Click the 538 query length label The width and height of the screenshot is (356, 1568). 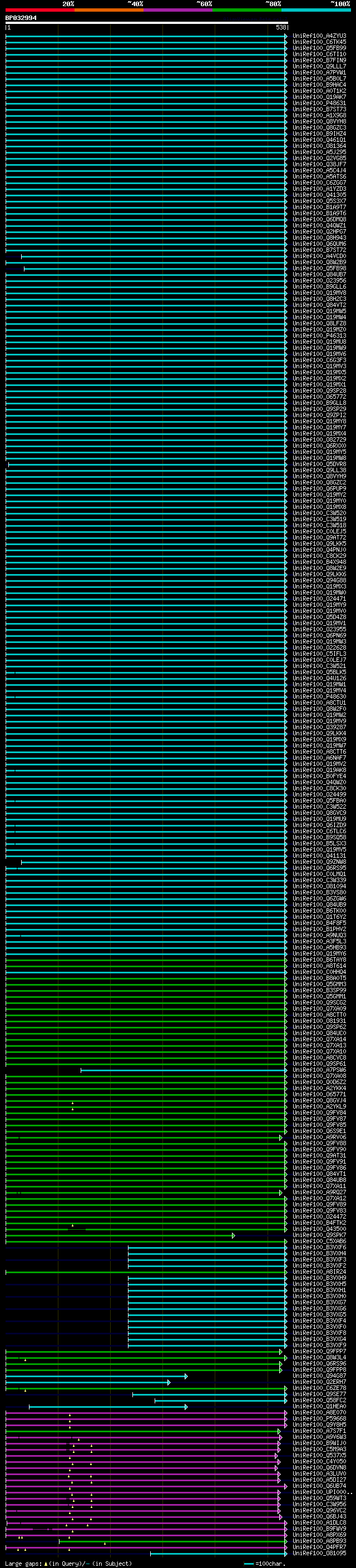[x=280, y=27]
